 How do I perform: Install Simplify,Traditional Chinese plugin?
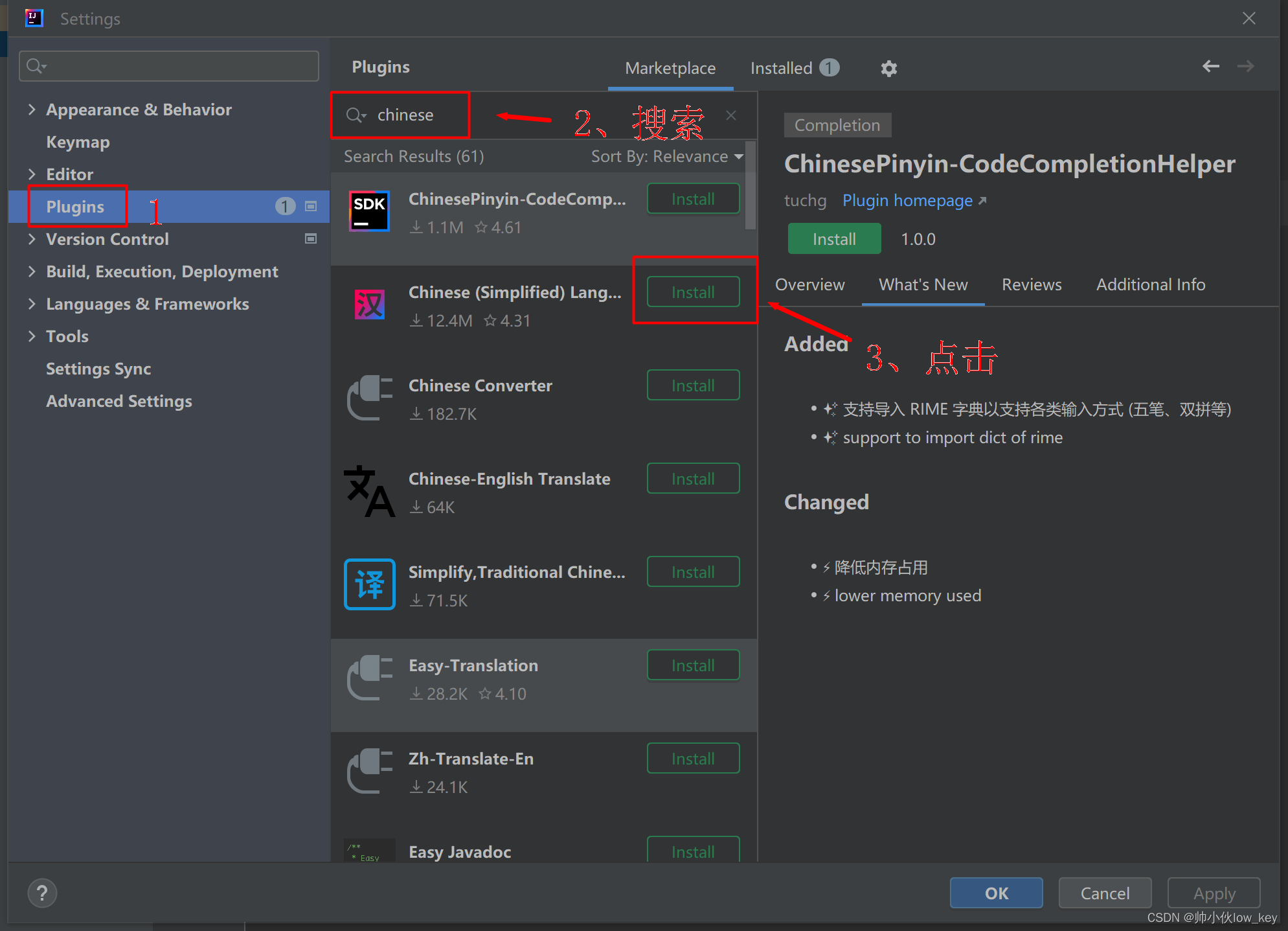(693, 572)
